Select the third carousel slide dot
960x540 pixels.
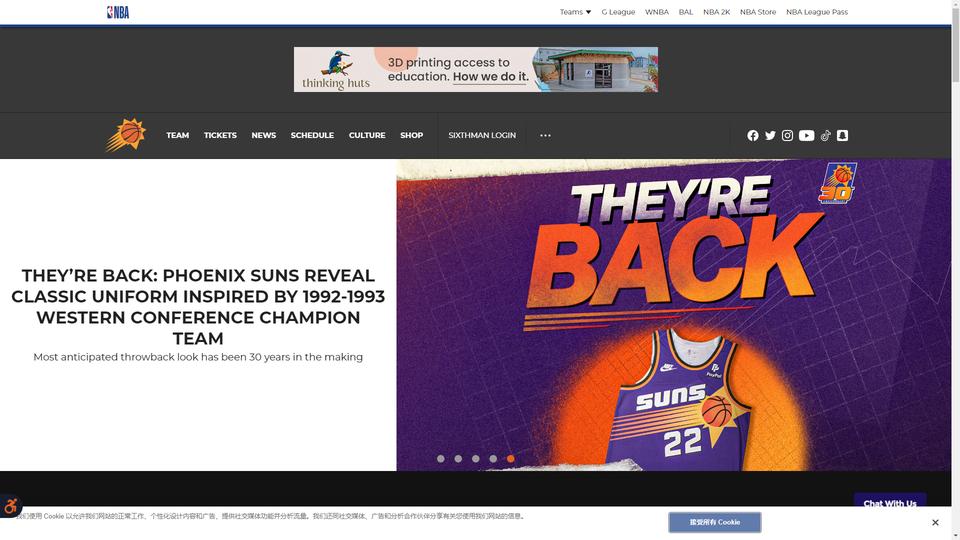pos(476,459)
